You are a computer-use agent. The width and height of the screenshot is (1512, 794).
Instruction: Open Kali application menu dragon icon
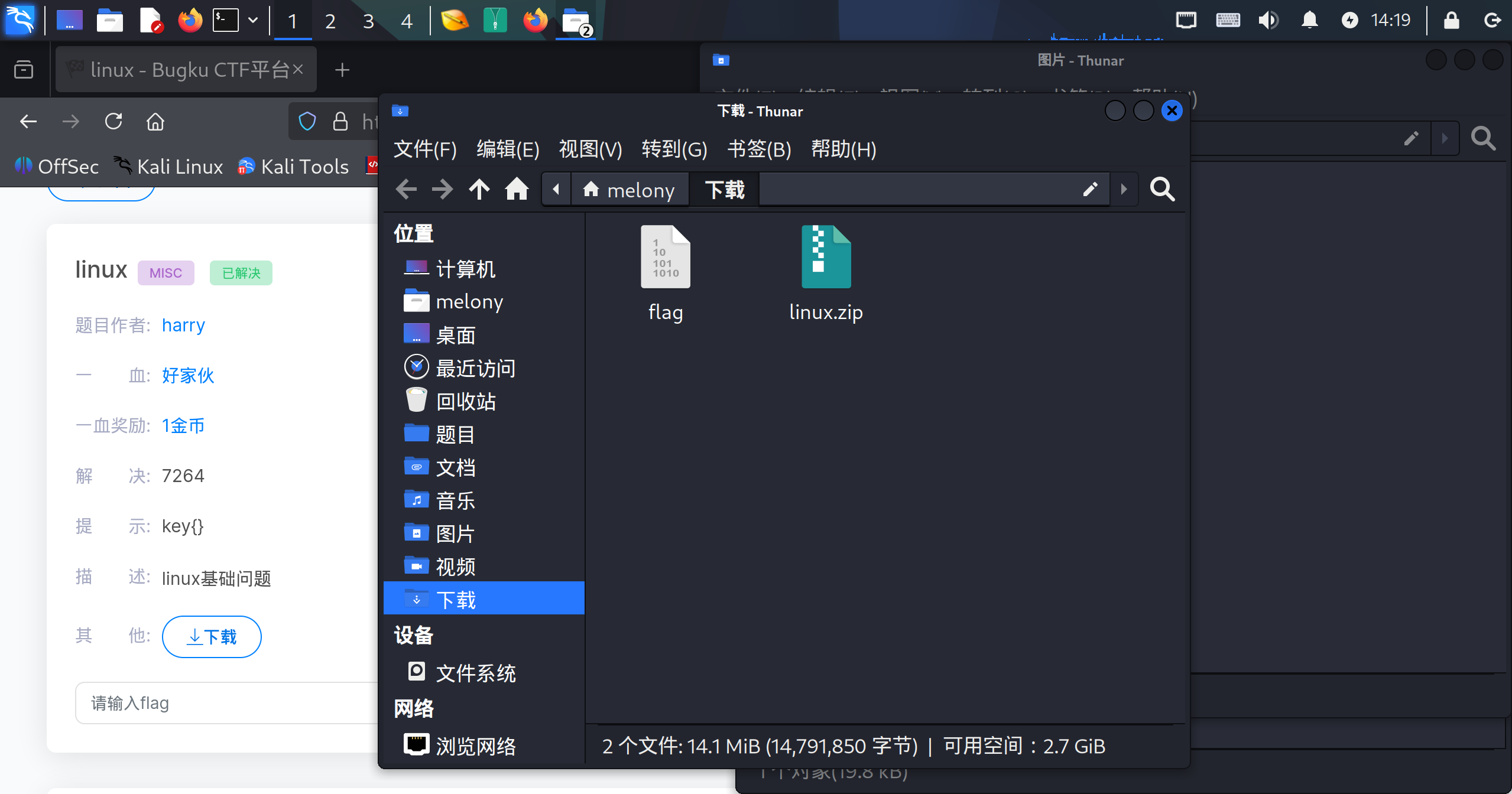point(20,20)
